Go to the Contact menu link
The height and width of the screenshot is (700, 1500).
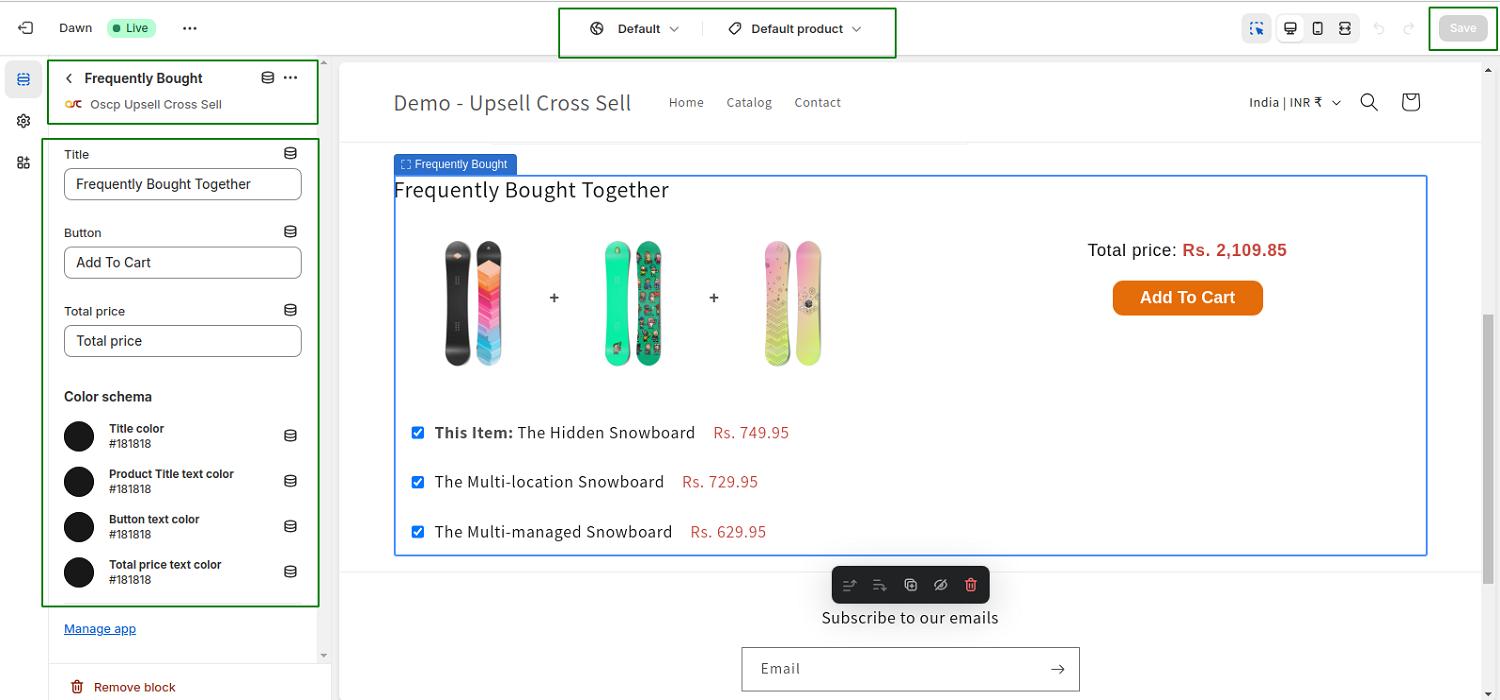817,102
